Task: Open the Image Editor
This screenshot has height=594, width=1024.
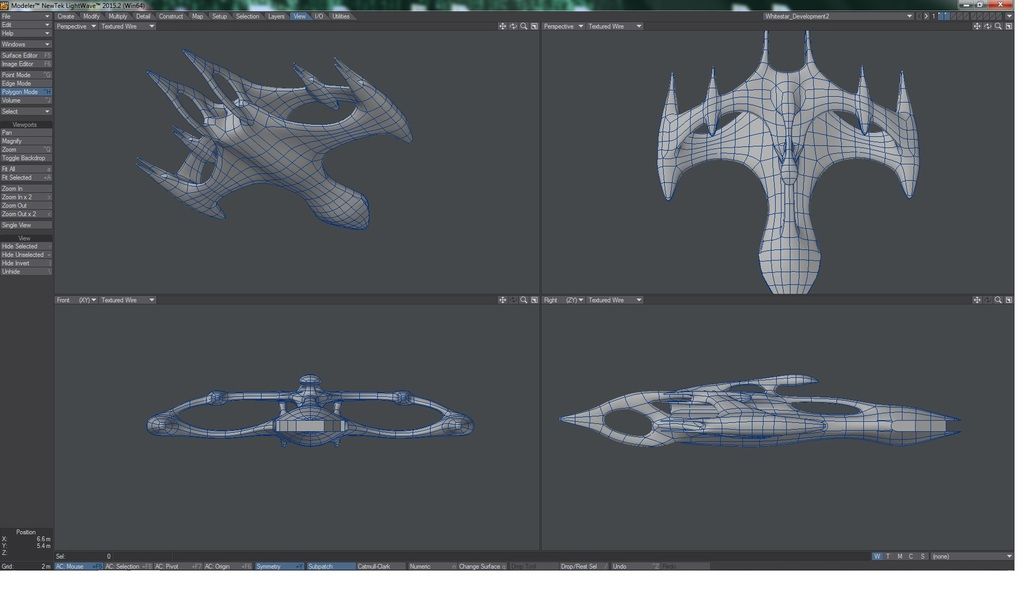Action: pyautogui.click(x=26, y=64)
